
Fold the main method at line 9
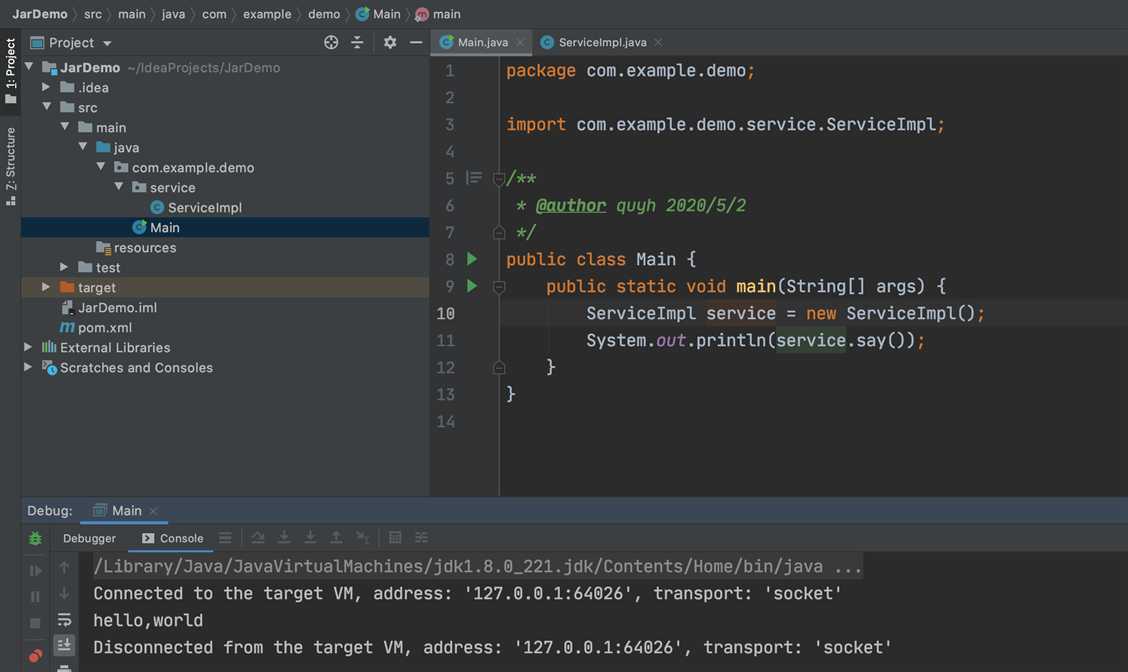click(x=499, y=287)
